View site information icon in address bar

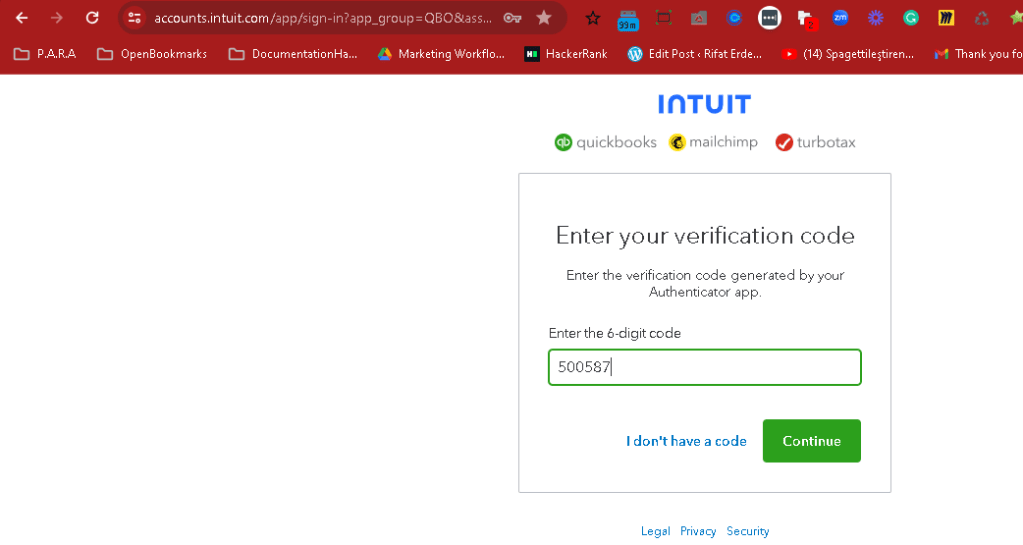pyautogui.click(x=134, y=18)
